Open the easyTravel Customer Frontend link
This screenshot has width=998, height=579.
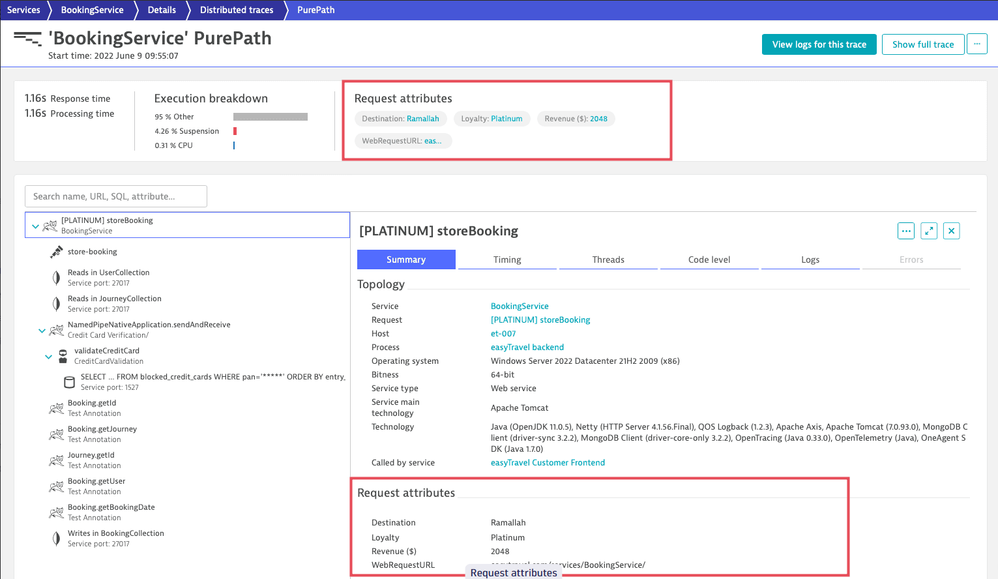(547, 463)
